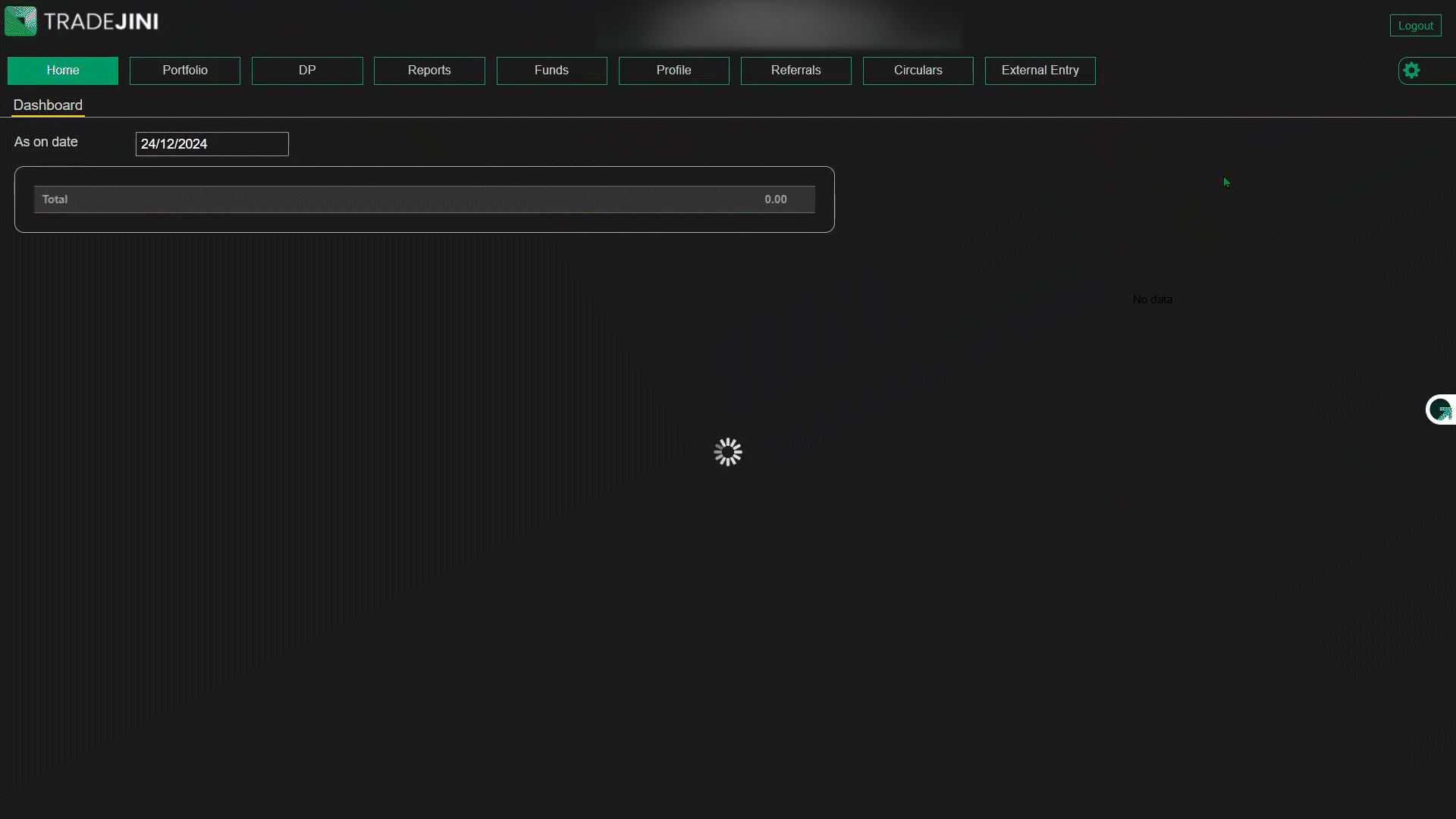Click the As on date input field
The height and width of the screenshot is (819, 1456).
[212, 144]
